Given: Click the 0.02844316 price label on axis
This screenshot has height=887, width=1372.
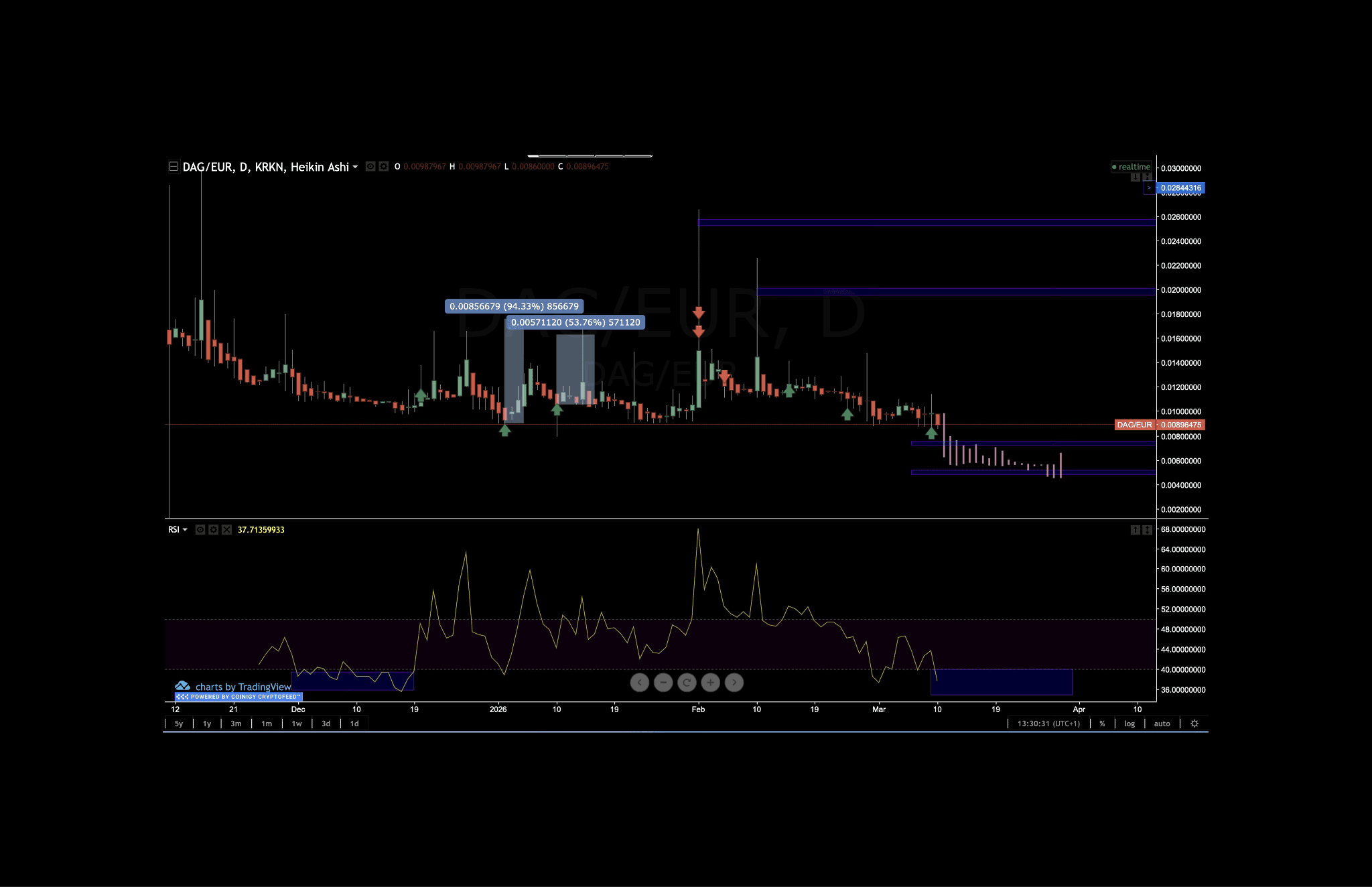Looking at the screenshot, I should click(1180, 188).
